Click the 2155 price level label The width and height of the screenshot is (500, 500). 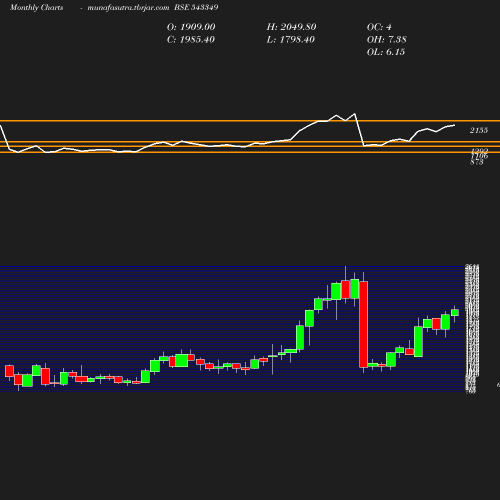click(479, 130)
